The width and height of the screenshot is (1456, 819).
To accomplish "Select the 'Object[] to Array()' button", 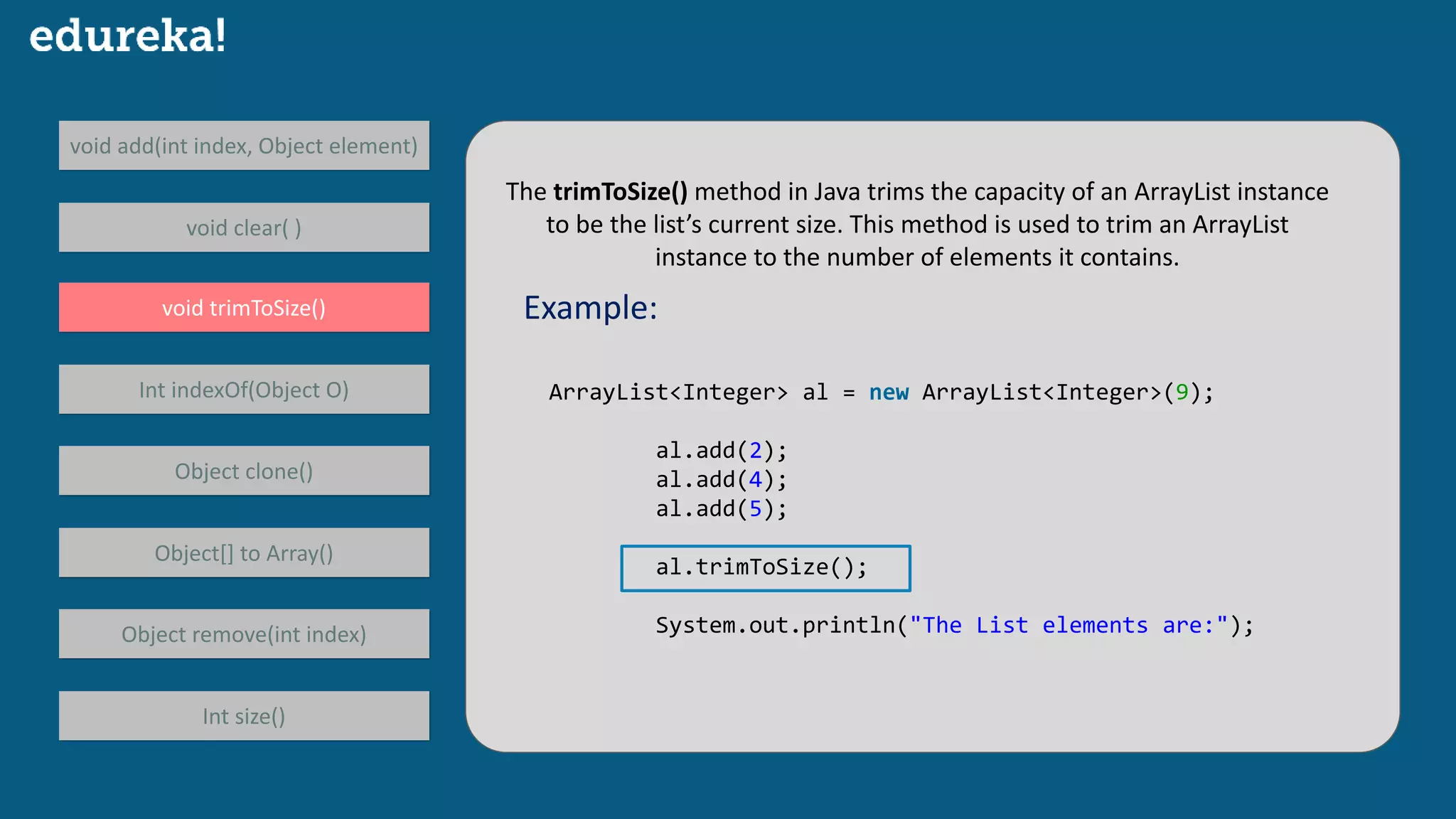I will pyautogui.click(x=244, y=552).
